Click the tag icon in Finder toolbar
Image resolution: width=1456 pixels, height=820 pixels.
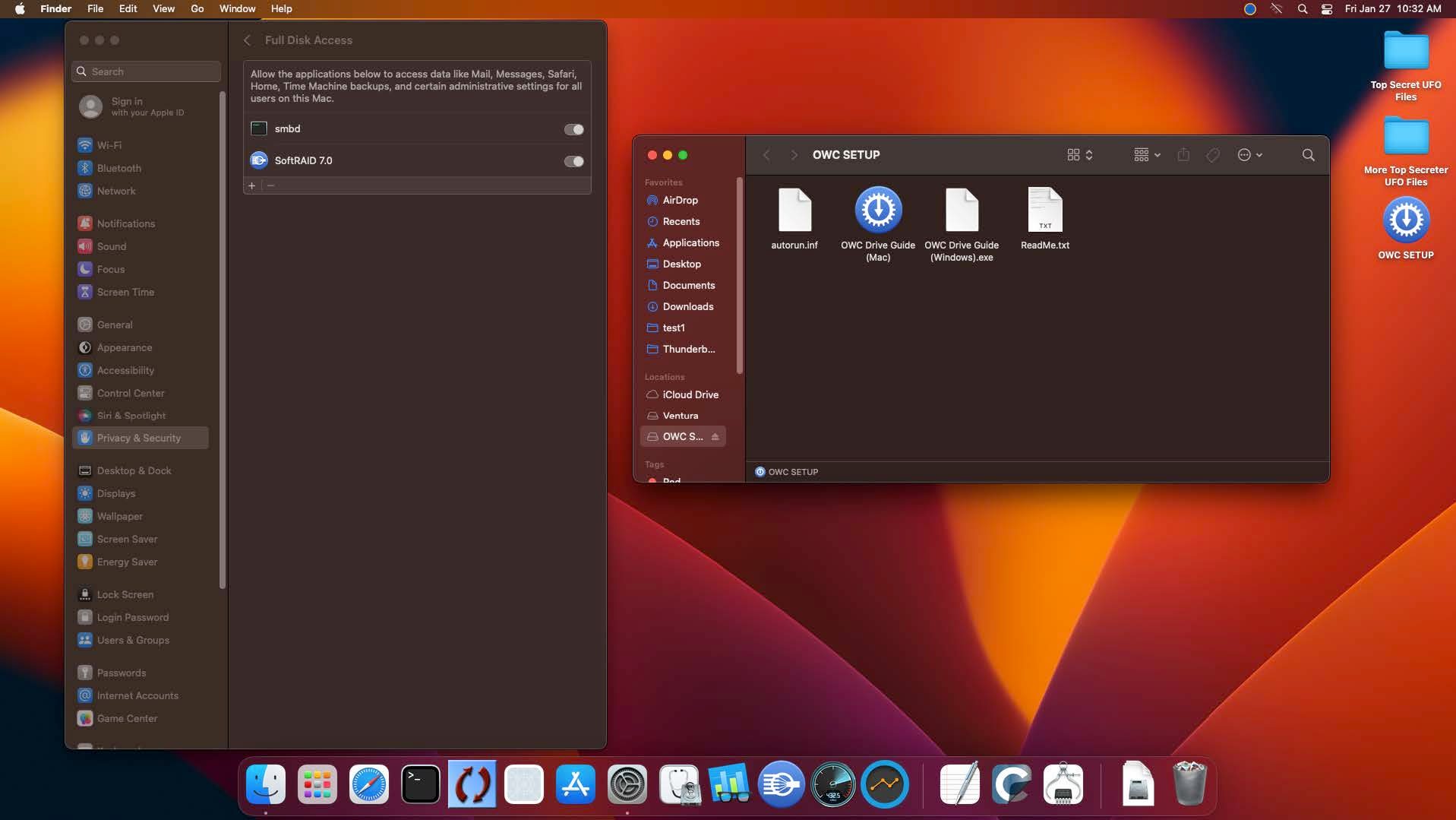1213,155
